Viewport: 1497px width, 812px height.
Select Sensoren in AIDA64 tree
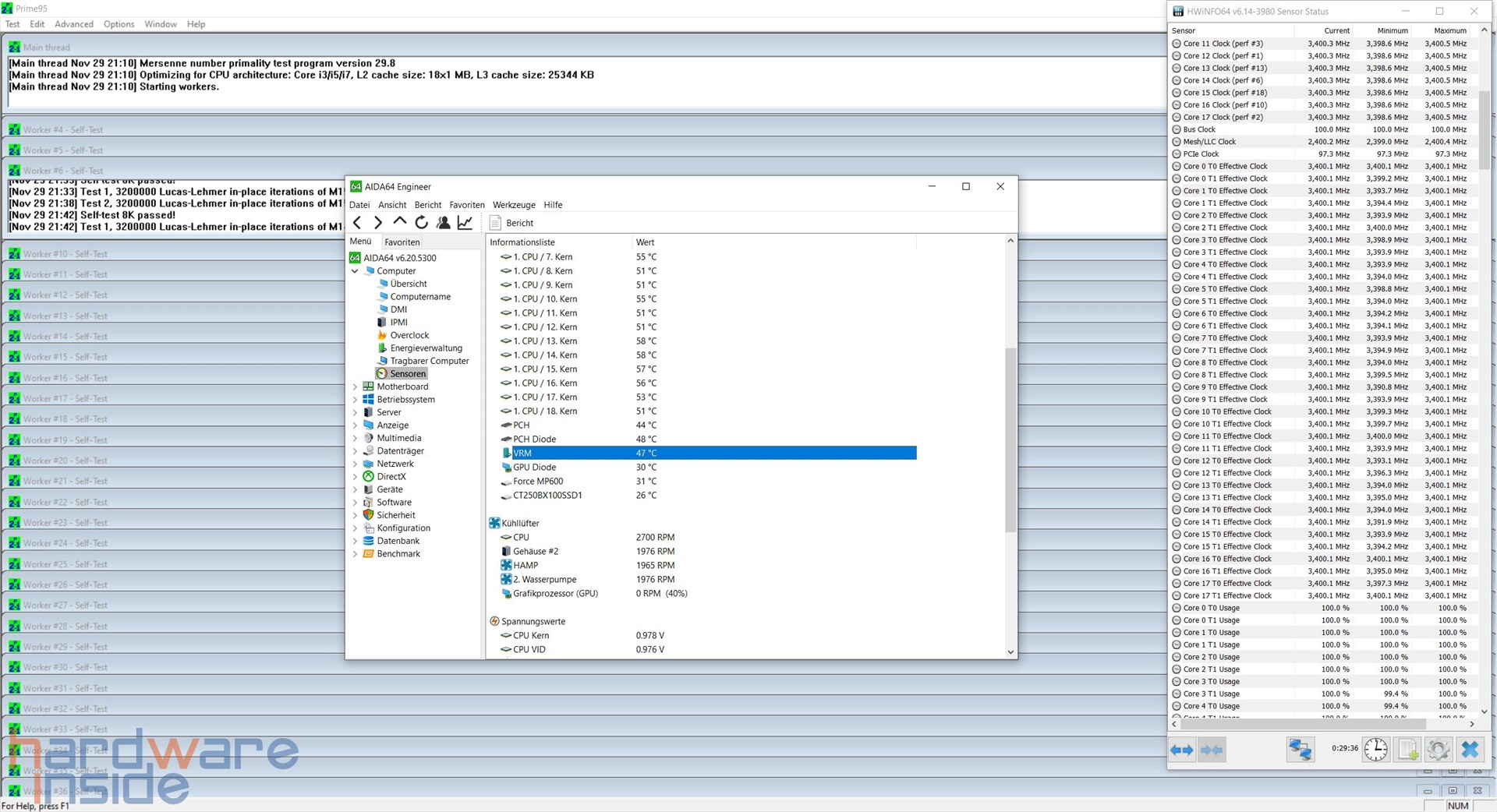407,374
